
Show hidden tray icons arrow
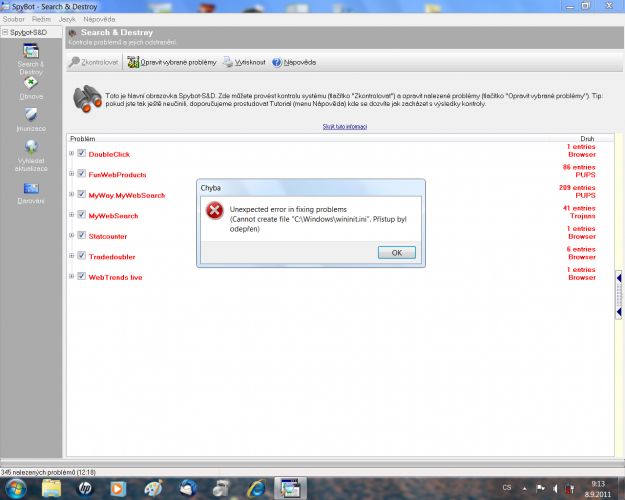click(525, 488)
